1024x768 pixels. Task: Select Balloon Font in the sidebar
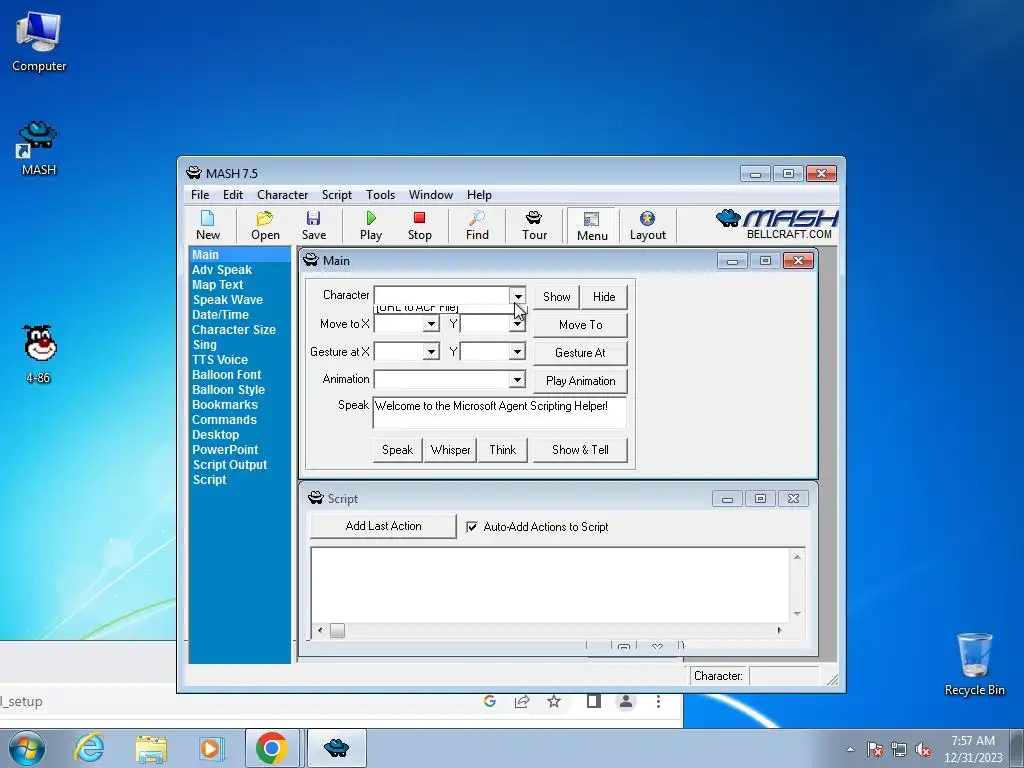pyautogui.click(x=227, y=375)
